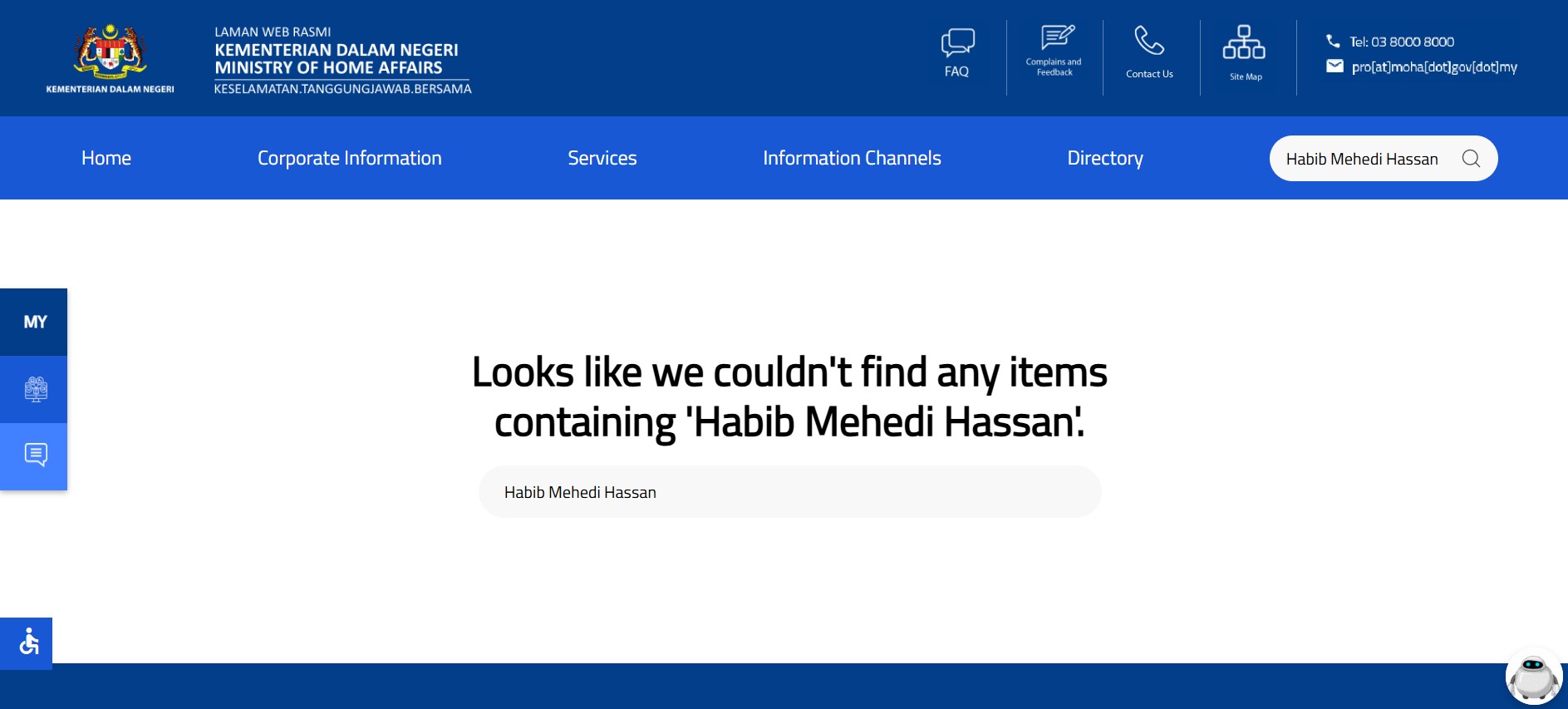
Task: Switch language with the MY toggle
Action: (x=35, y=322)
